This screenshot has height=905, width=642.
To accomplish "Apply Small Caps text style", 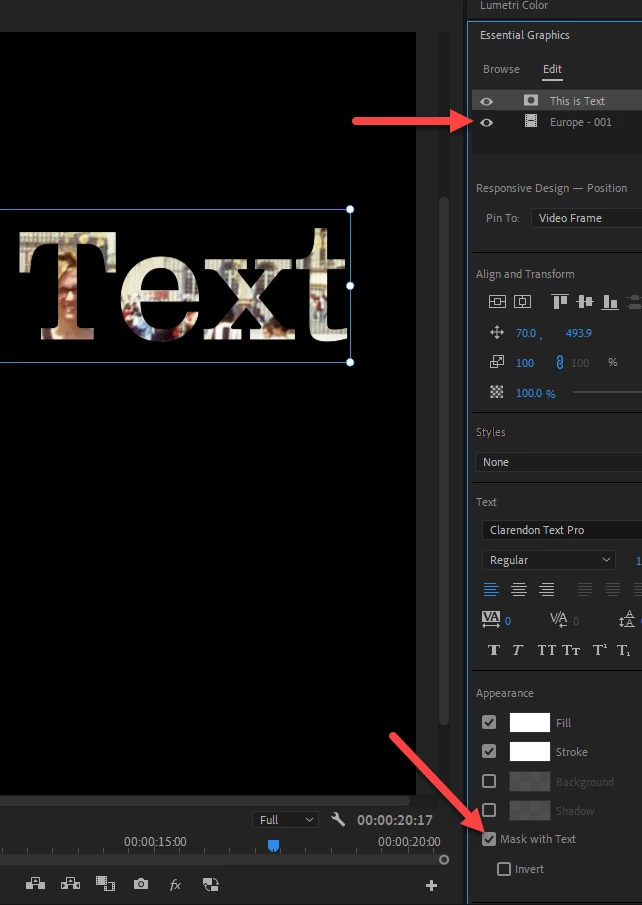I will [x=571, y=650].
